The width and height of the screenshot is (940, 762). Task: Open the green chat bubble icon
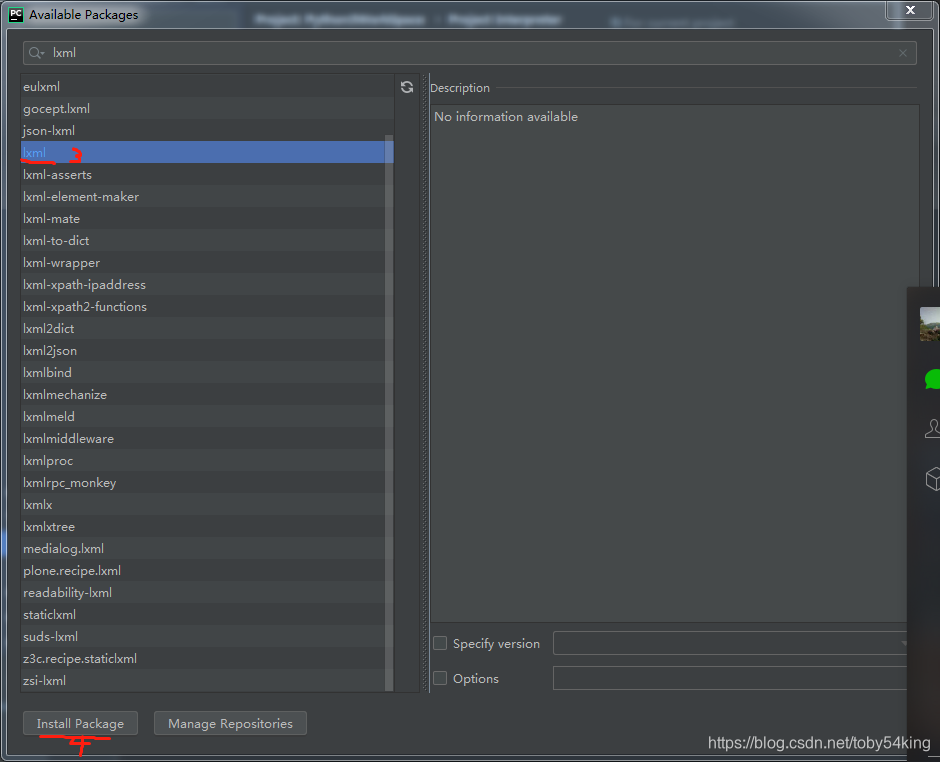[x=932, y=379]
